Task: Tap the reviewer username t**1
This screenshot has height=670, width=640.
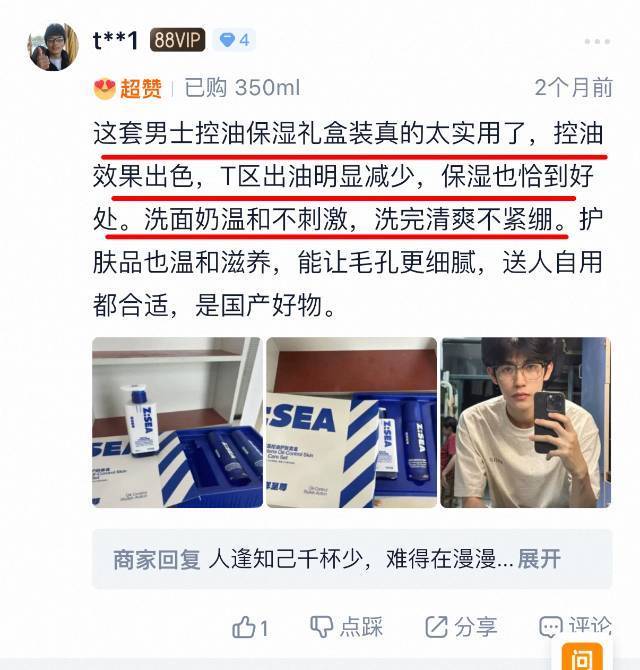Action: coord(115,40)
